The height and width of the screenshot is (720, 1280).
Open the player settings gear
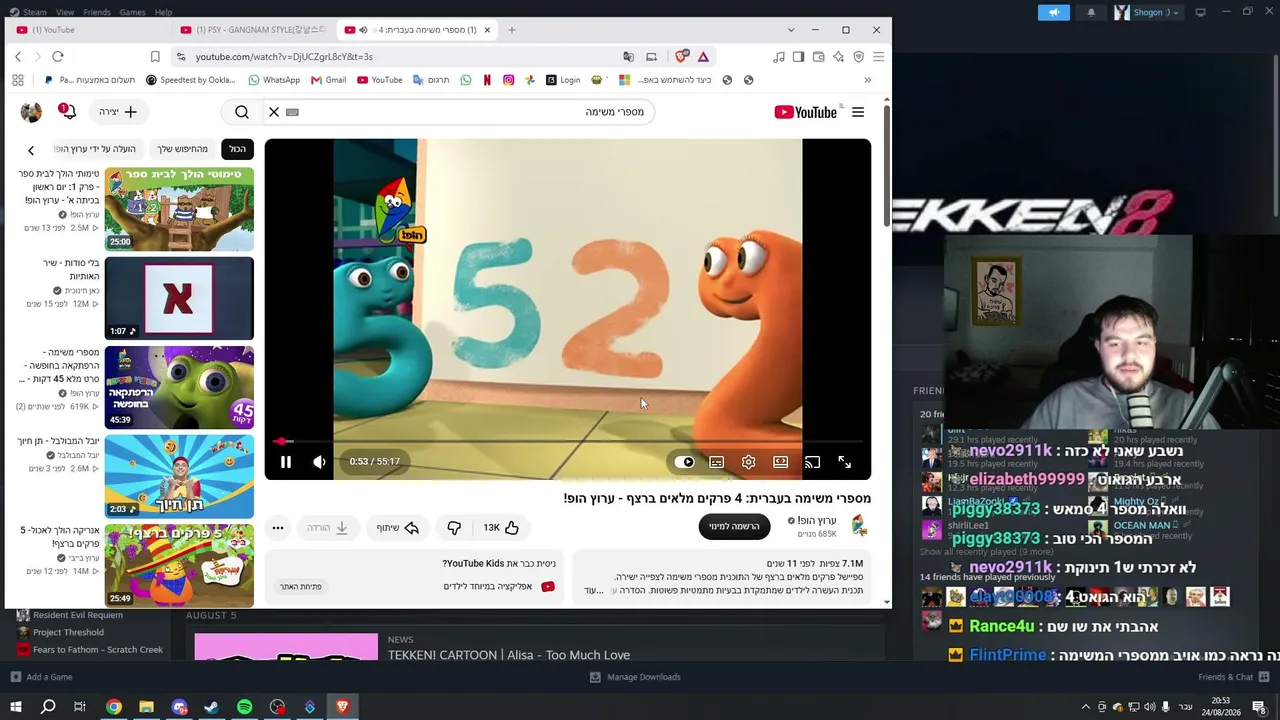click(x=748, y=462)
